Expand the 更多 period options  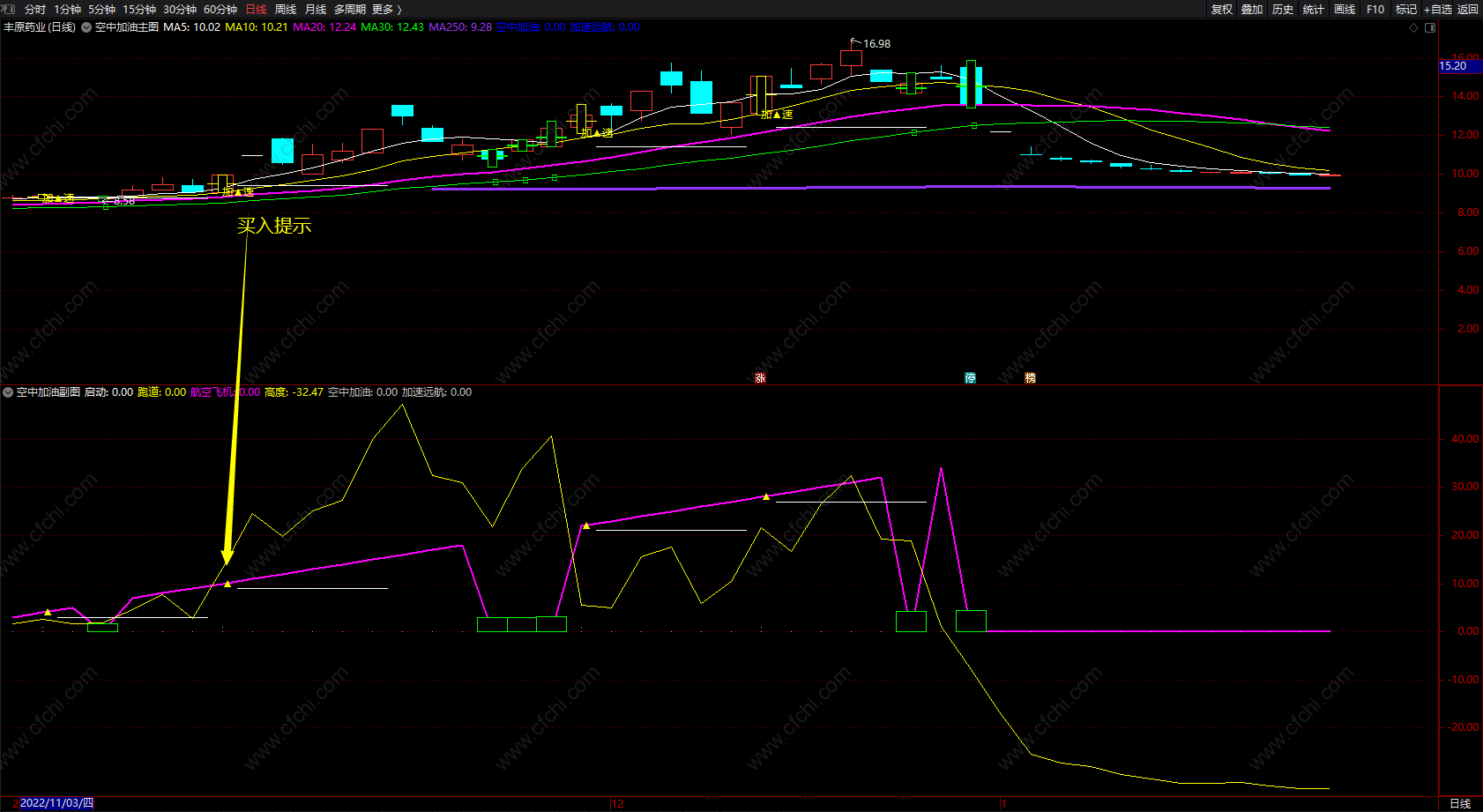click(387, 9)
